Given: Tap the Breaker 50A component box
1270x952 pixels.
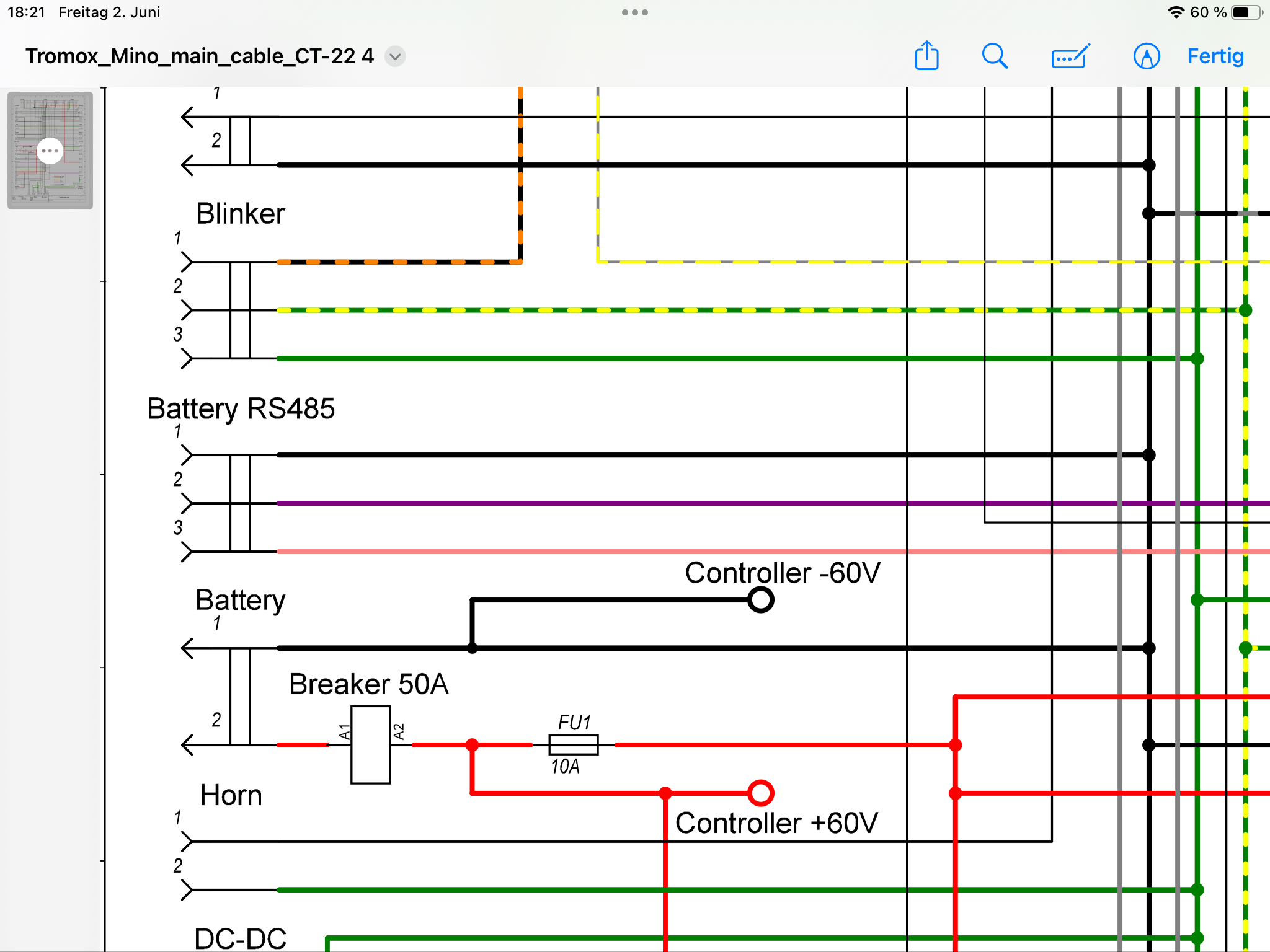Looking at the screenshot, I should [370, 745].
